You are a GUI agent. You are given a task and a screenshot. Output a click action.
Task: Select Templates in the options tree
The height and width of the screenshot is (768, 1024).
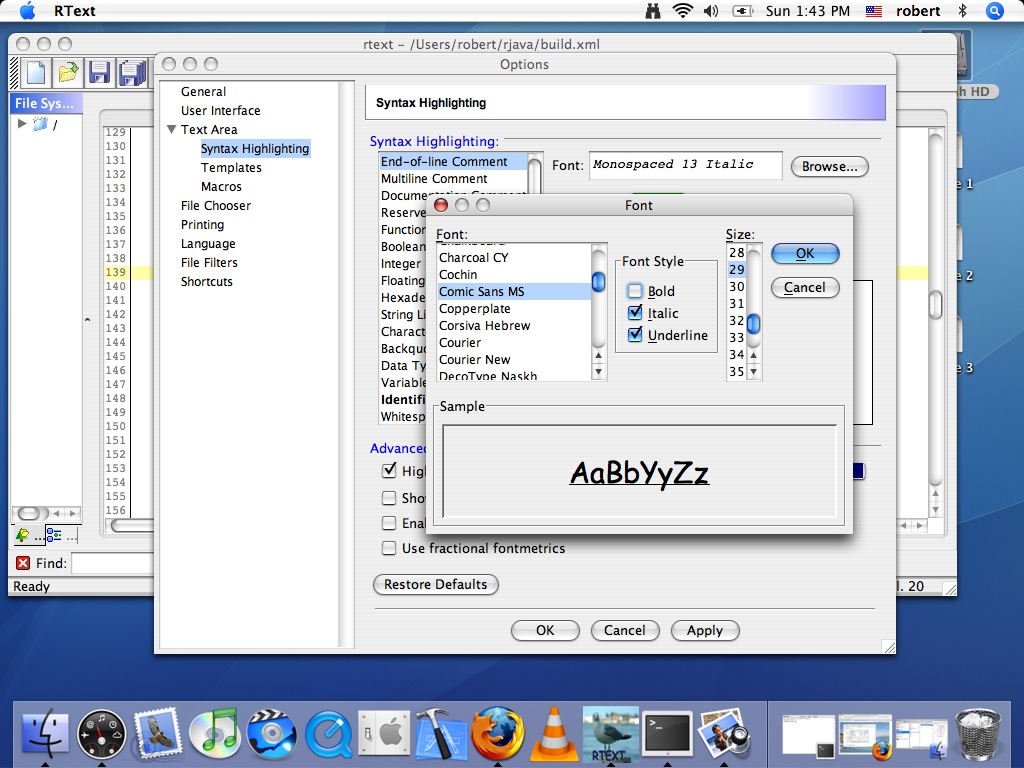(x=231, y=168)
